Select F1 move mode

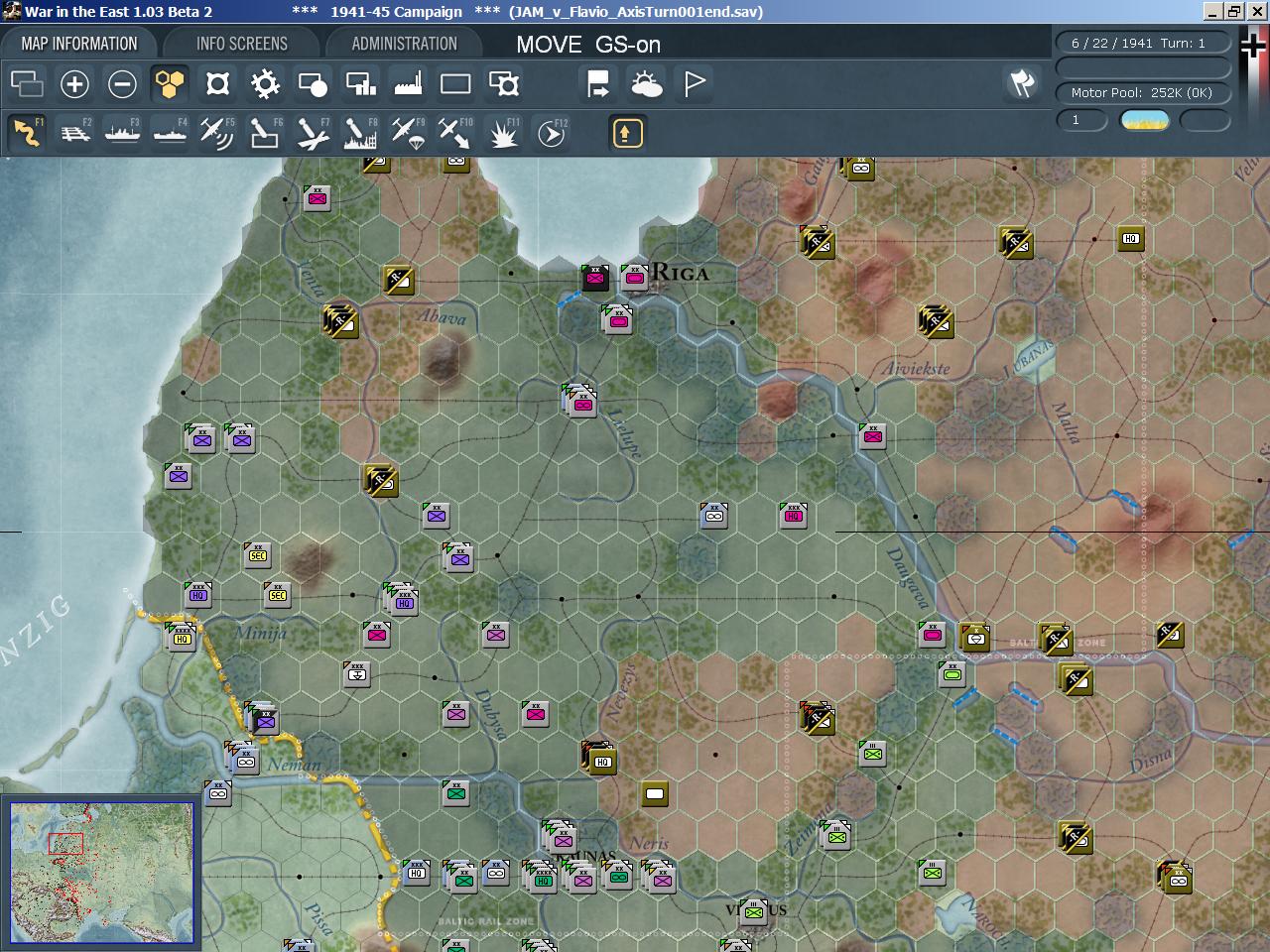pos(27,133)
